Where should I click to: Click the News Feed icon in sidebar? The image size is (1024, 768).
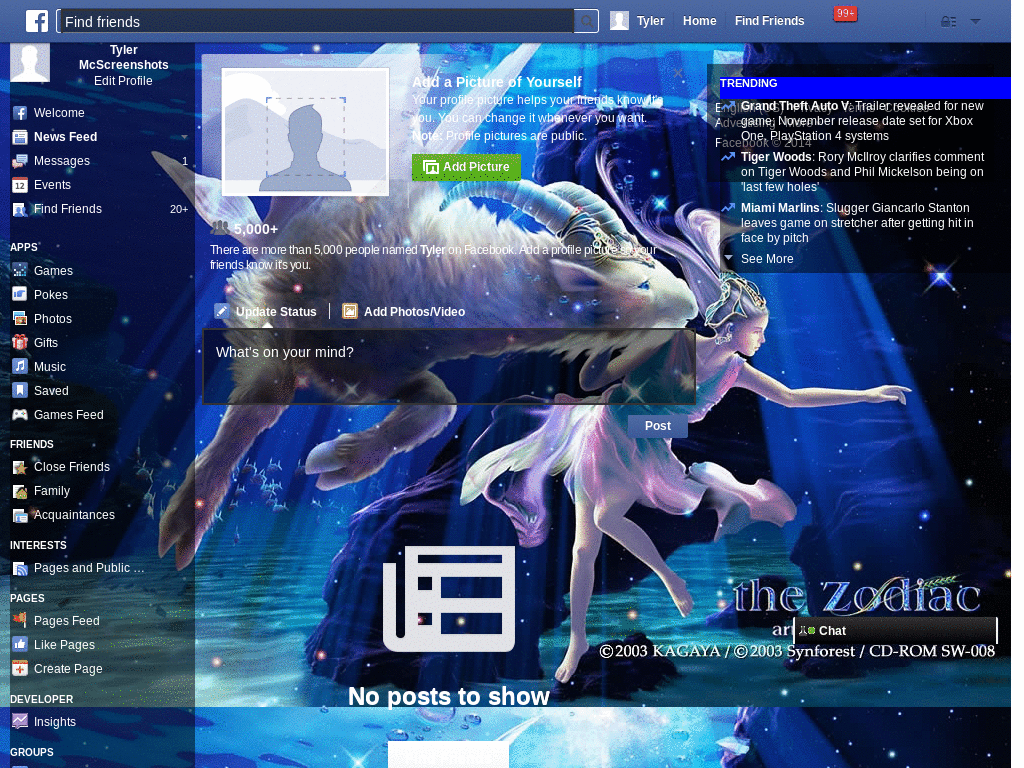[20, 137]
